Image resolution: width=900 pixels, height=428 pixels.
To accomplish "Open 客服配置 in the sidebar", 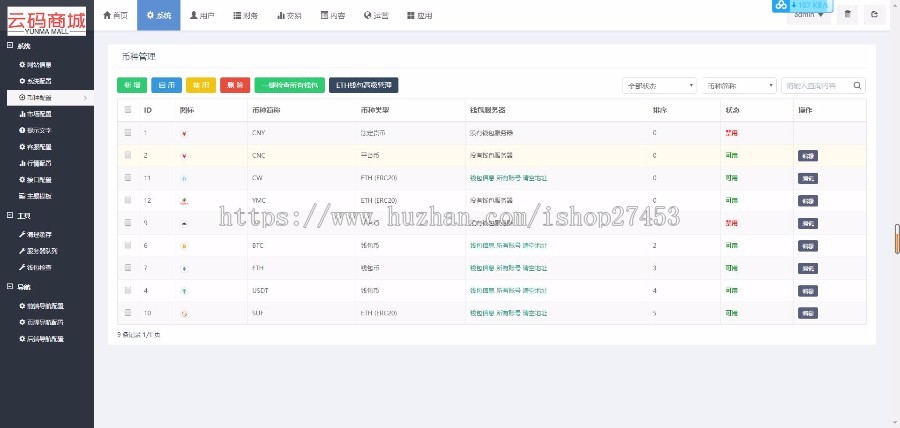I will pyautogui.click(x=36, y=147).
